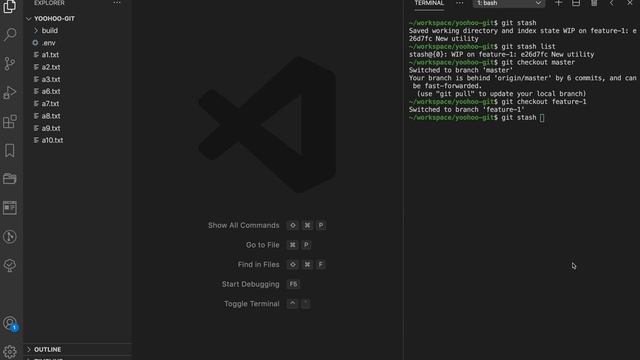Open the a8.txt file
This screenshot has width=640, height=360.
click(x=51, y=116)
